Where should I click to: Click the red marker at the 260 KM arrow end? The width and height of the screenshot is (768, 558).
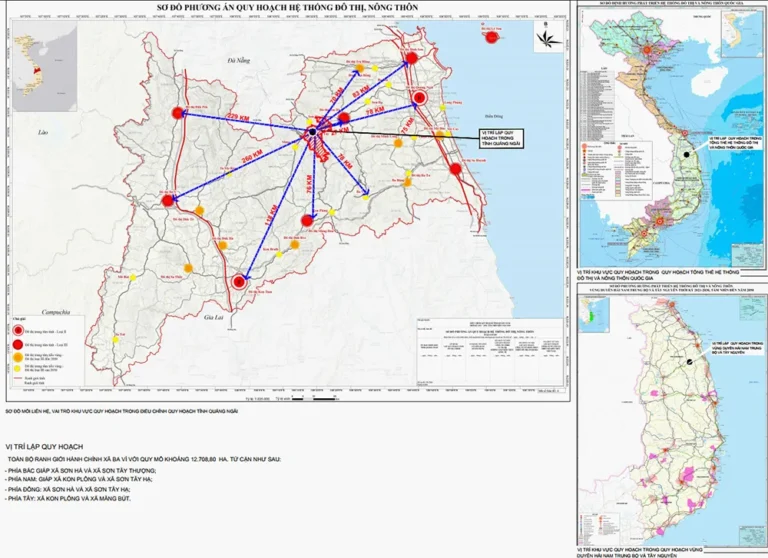(x=168, y=200)
